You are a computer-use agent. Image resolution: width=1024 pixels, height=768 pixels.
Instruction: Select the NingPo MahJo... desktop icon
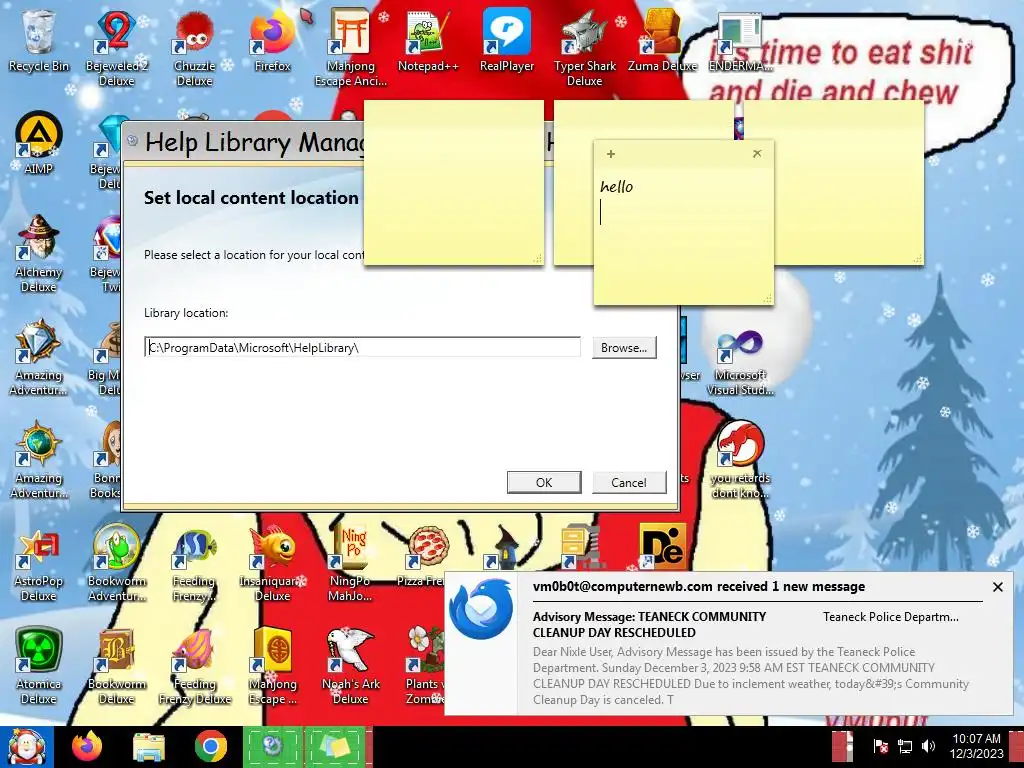pyautogui.click(x=351, y=563)
